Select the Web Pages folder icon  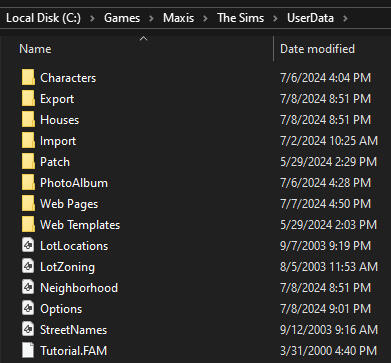[28, 204]
